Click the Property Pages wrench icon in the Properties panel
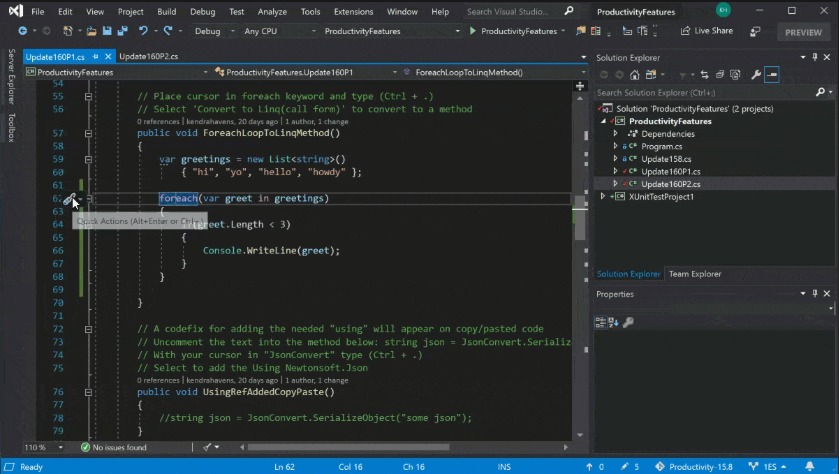The height and width of the screenshot is (474, 839). point(628,322)
